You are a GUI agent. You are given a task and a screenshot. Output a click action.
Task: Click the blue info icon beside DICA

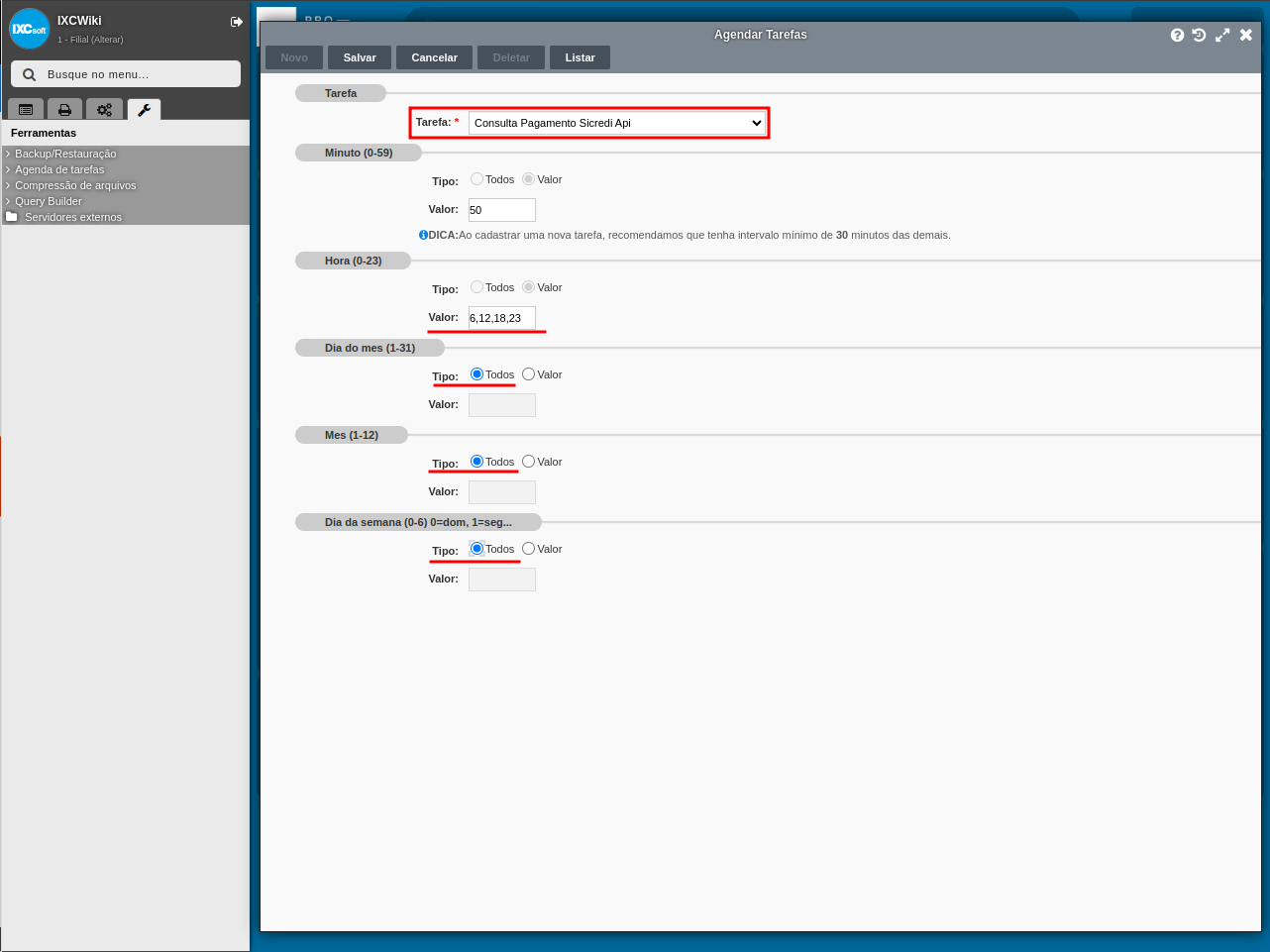coord(423,235)
